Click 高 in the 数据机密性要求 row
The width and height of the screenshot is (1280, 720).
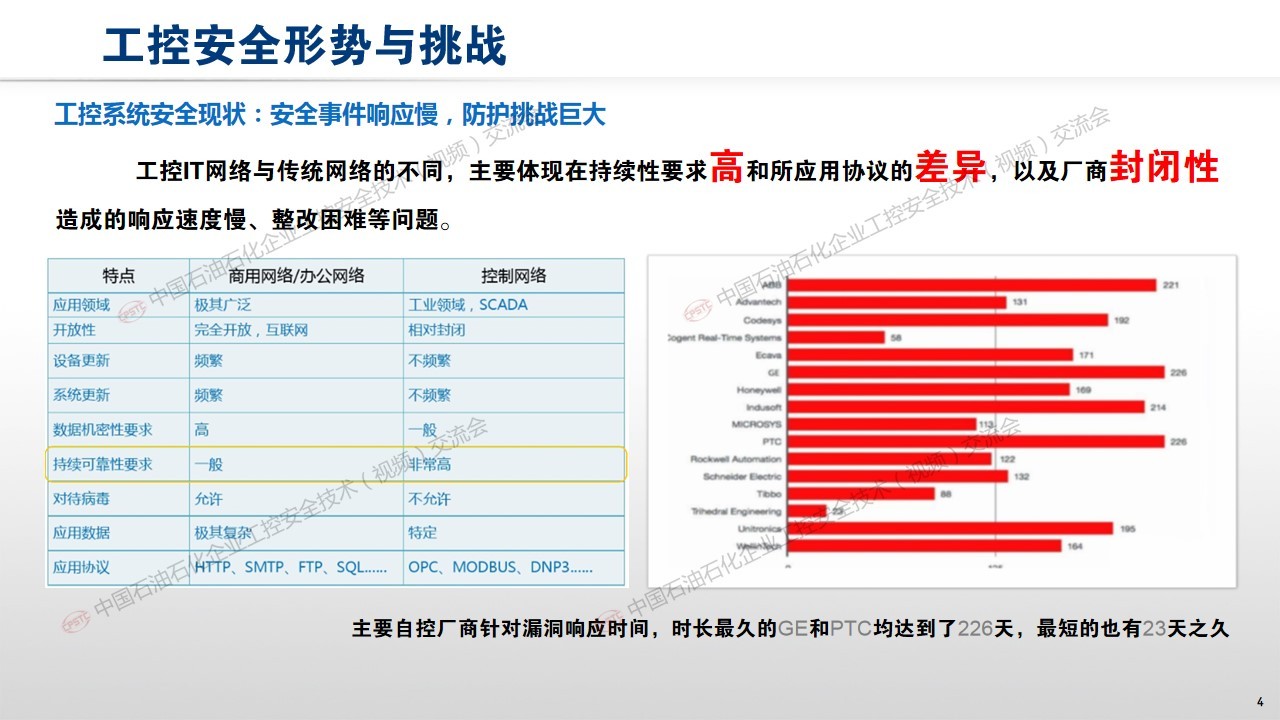[x=202, y=429]
